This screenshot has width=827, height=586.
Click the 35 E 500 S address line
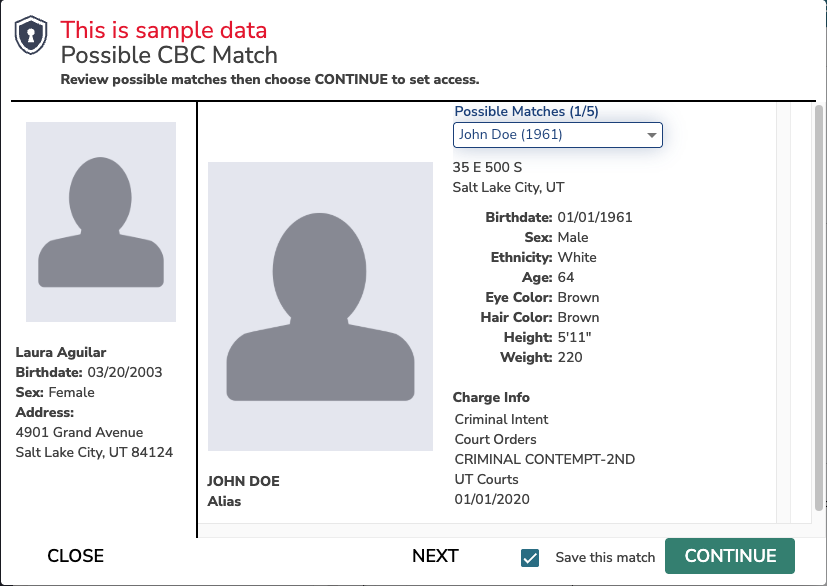487,167
